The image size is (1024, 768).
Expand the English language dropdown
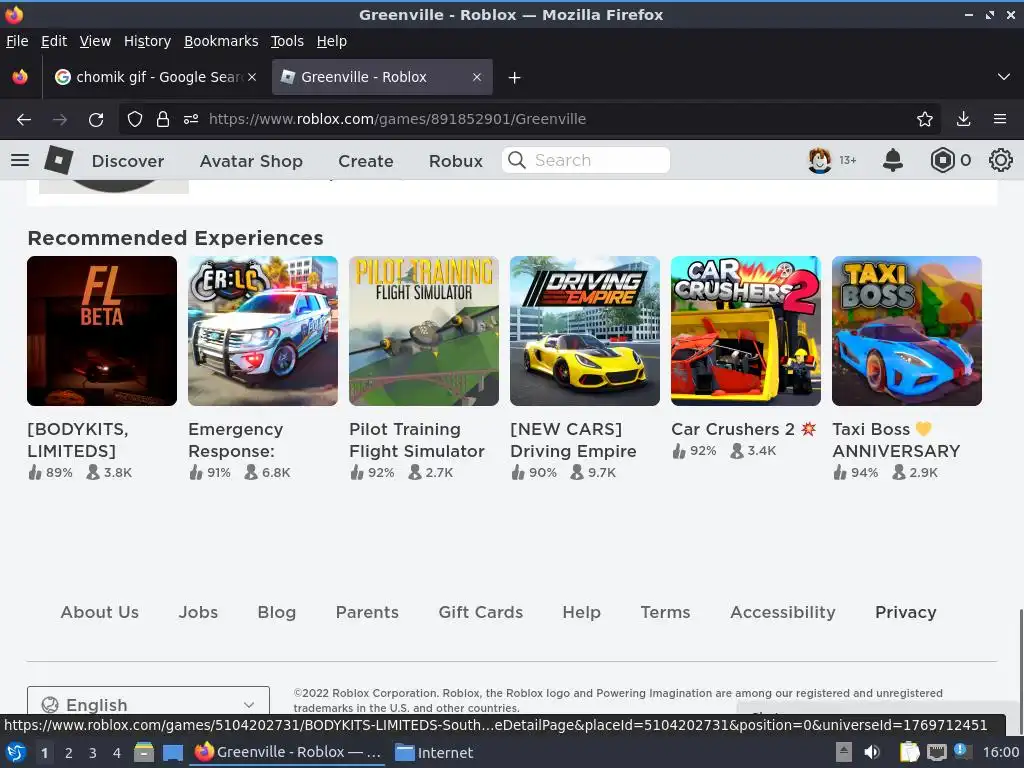click(x=148, y=705)
